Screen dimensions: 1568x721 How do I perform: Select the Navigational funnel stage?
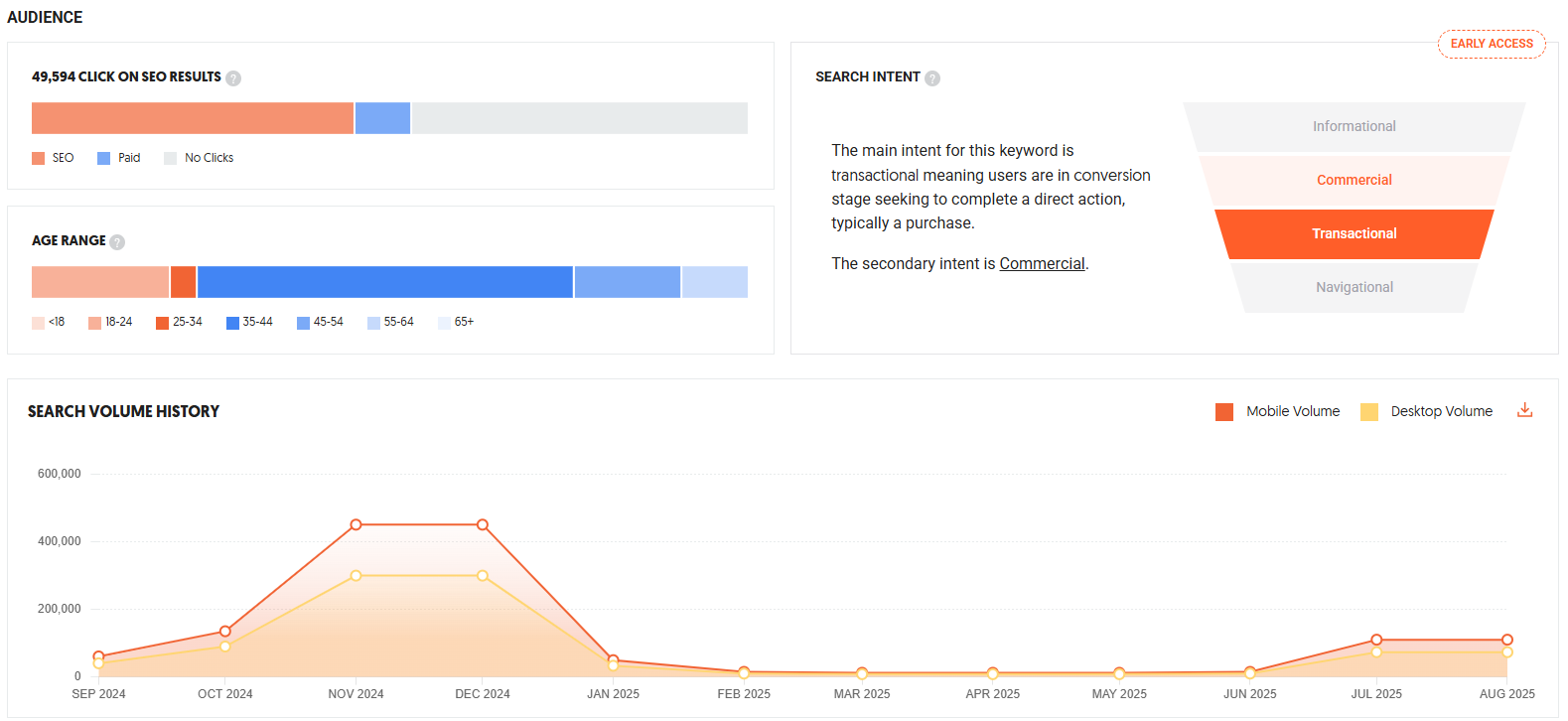tap(1354, 288)
